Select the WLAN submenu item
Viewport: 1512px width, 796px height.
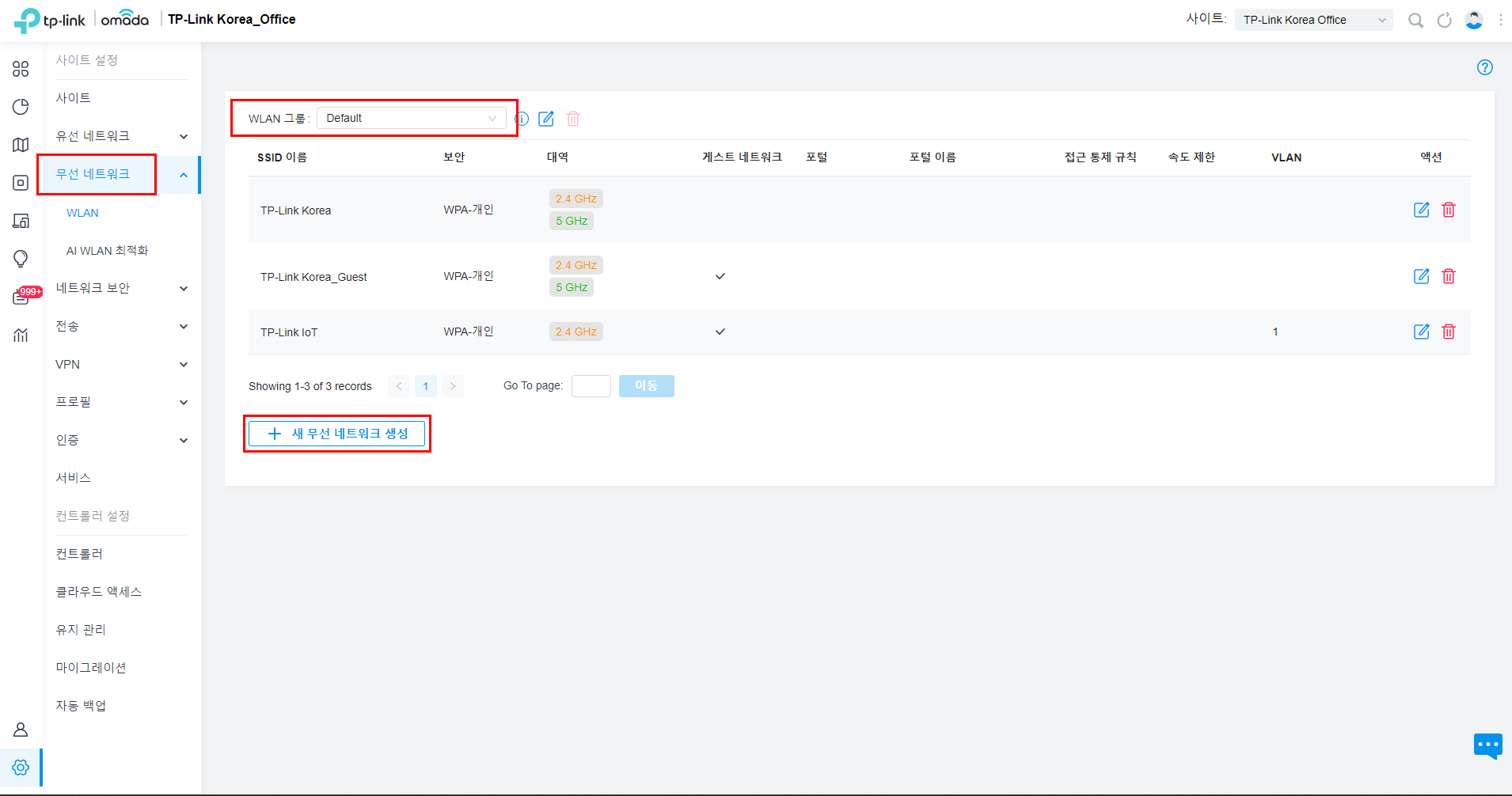[82, 213]
